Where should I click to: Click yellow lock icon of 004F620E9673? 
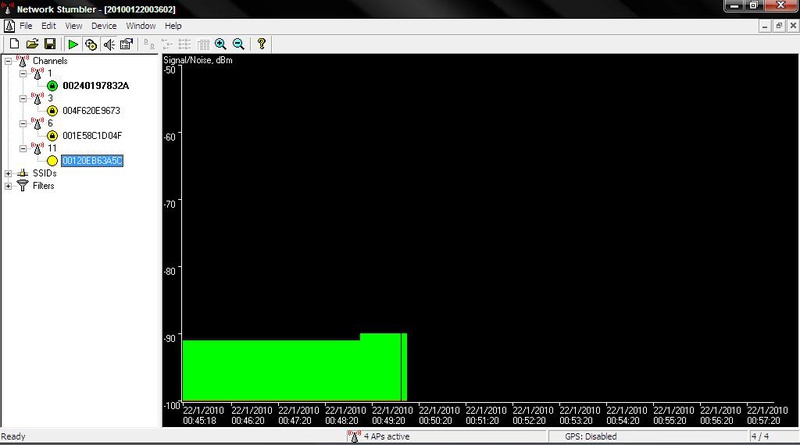(x=52, y=111)
